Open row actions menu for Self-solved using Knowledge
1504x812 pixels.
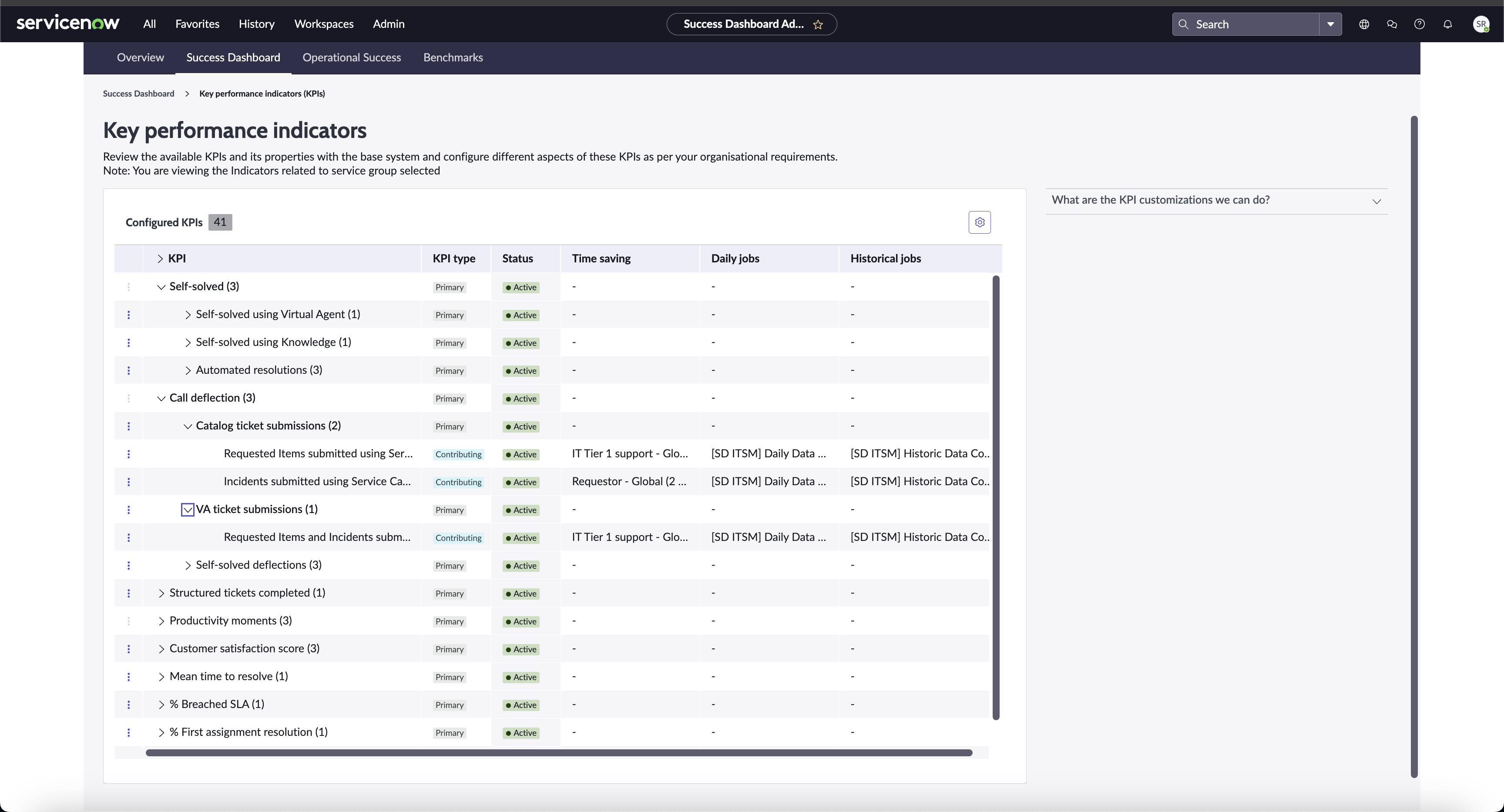coord(128,342)
